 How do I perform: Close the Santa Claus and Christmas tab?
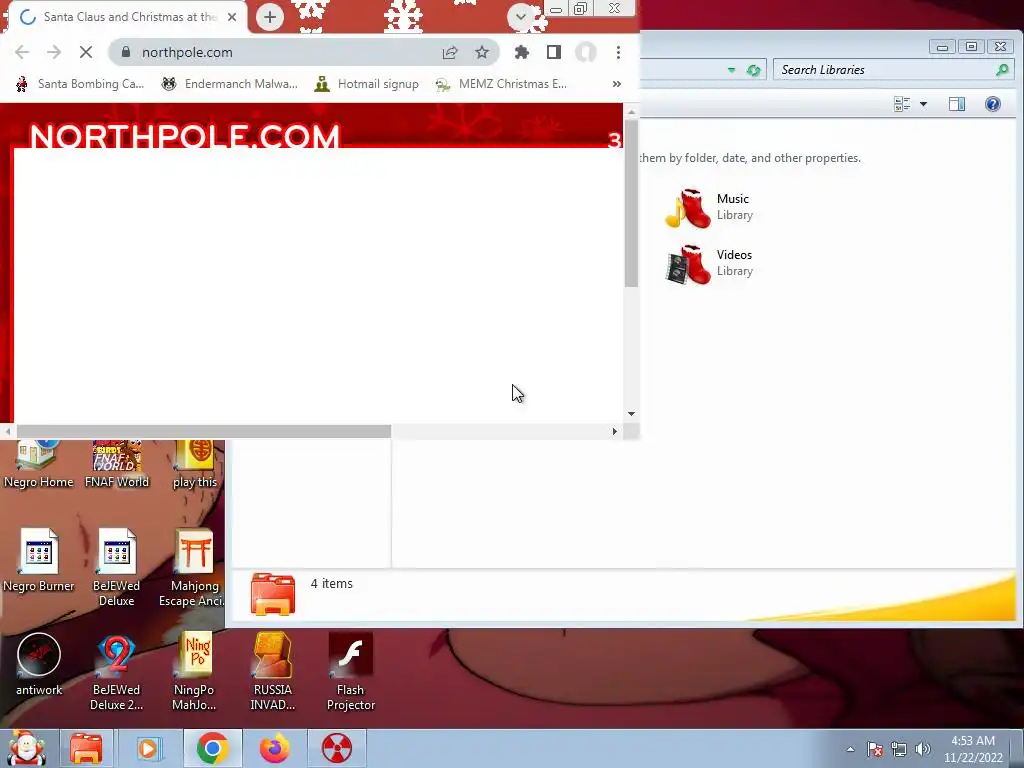tap(232, 17)
